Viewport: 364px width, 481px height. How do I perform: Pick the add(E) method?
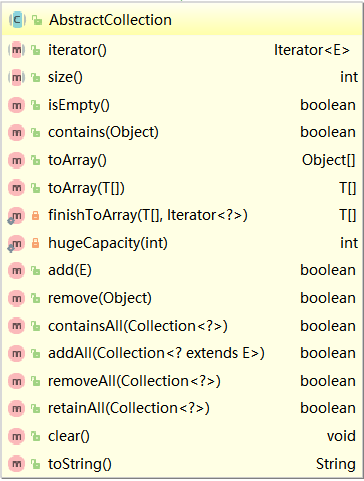coord(182,270)
